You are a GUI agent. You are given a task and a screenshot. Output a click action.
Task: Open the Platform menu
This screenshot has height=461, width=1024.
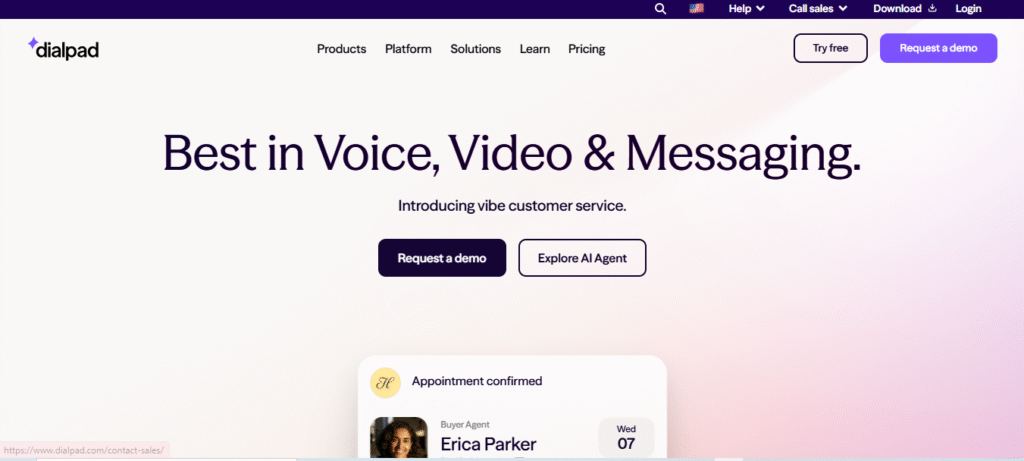pyautogui.click(x=408, y=49)
